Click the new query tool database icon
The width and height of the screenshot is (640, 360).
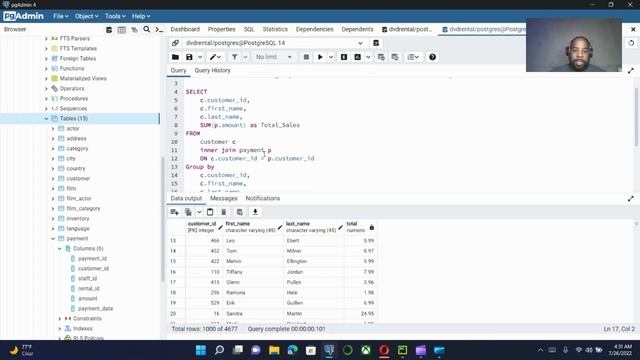tap(376, 43)
